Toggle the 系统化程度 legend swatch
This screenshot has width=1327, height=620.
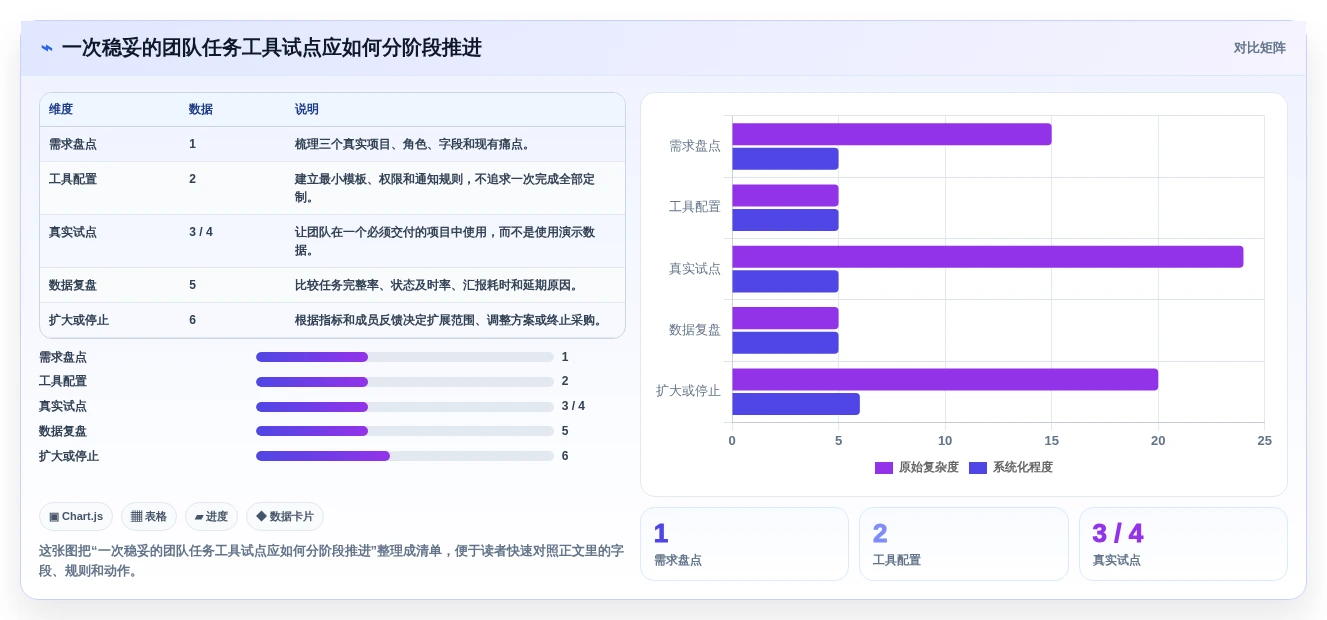tap(978, 468)
